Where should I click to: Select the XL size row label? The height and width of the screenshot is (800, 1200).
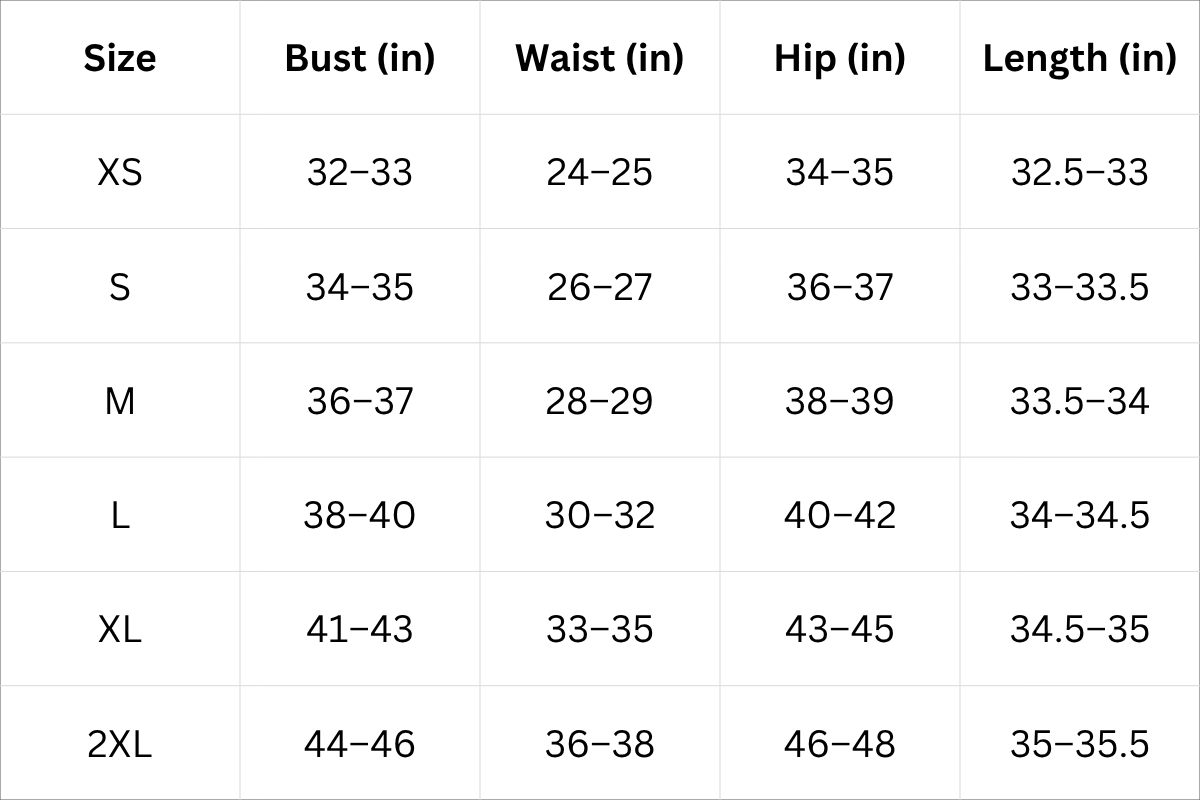[120, 629]
